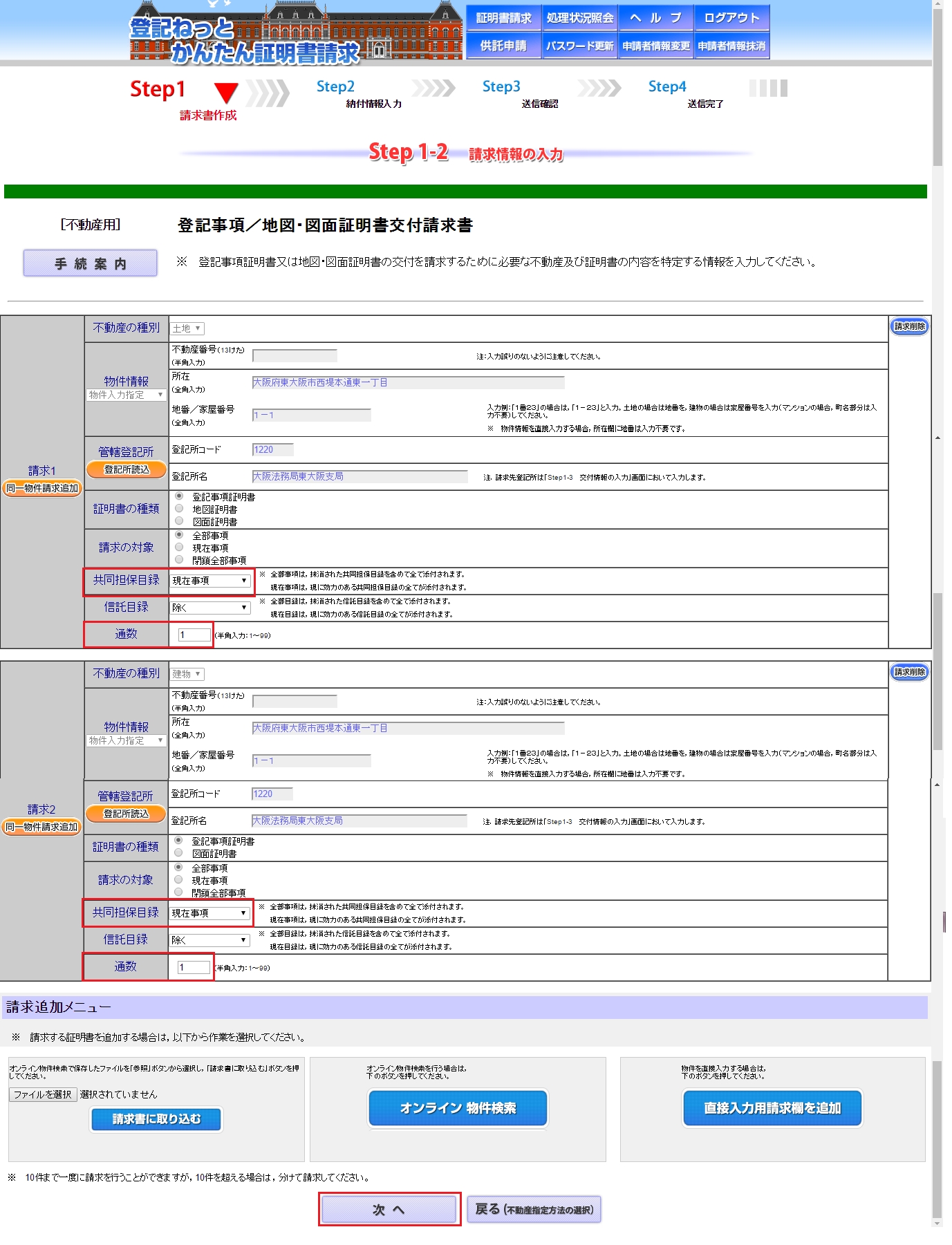
Task: Click 同一物件請求追加 under 請求2
Action: pos(41,827)
